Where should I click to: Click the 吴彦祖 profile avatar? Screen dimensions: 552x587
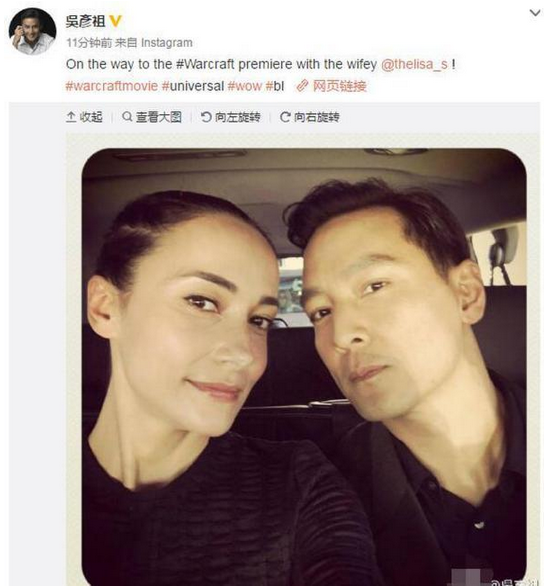tap(33, 31)
